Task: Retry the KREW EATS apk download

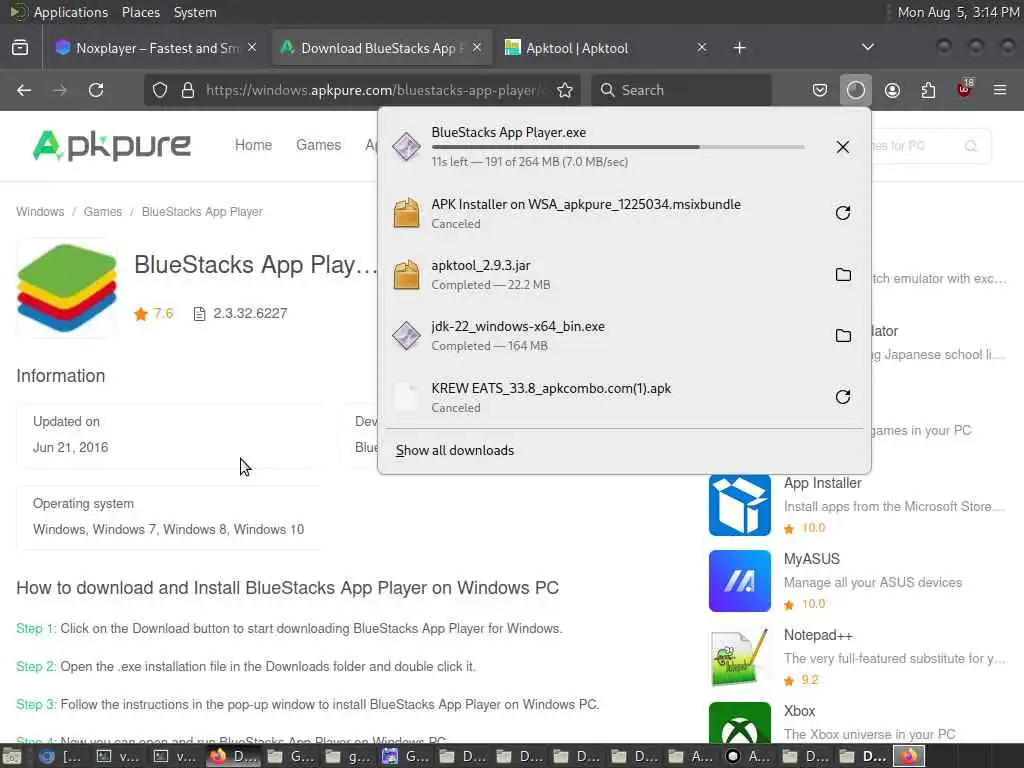Action: coord(842,397)
